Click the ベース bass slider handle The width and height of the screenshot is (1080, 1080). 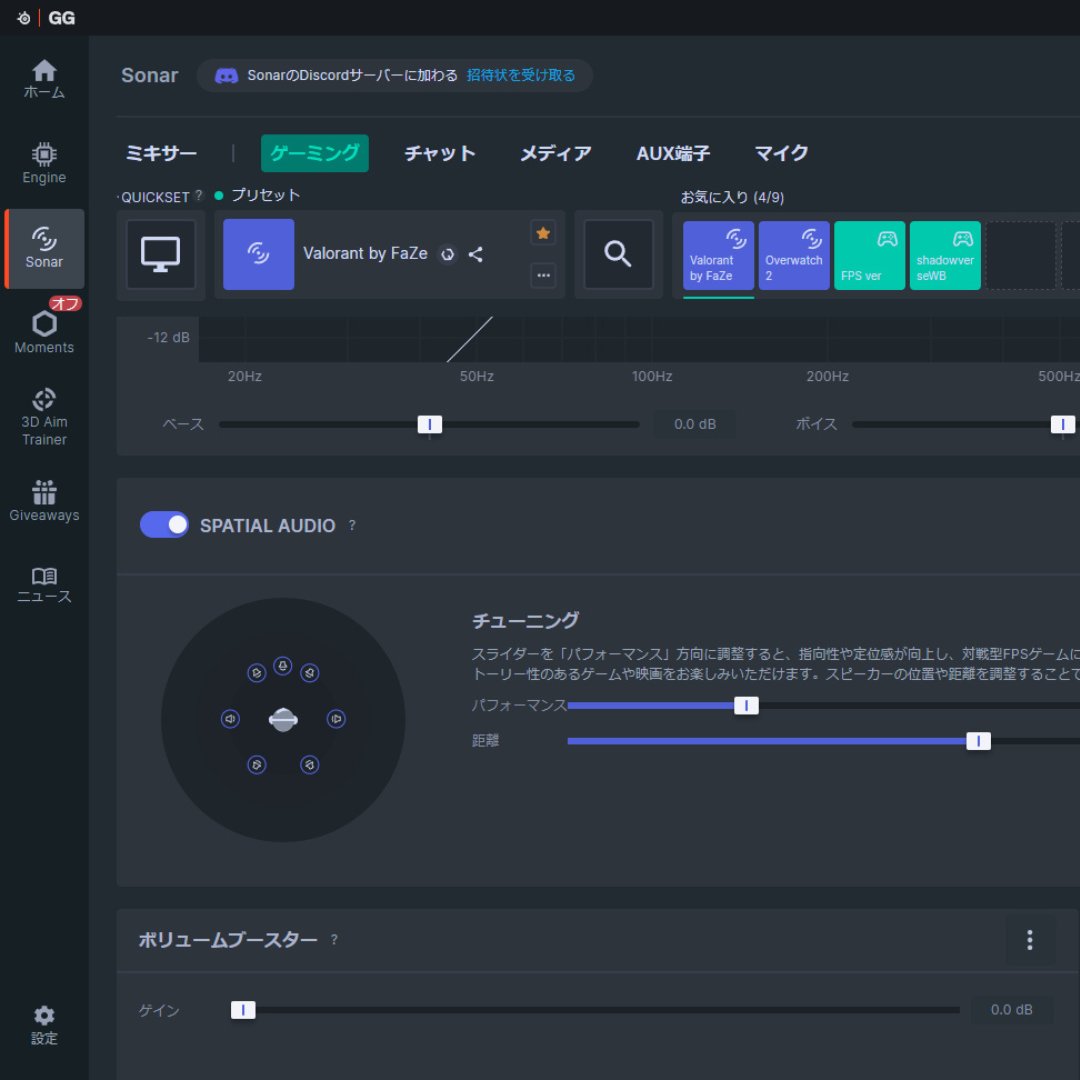pos(430,424)
